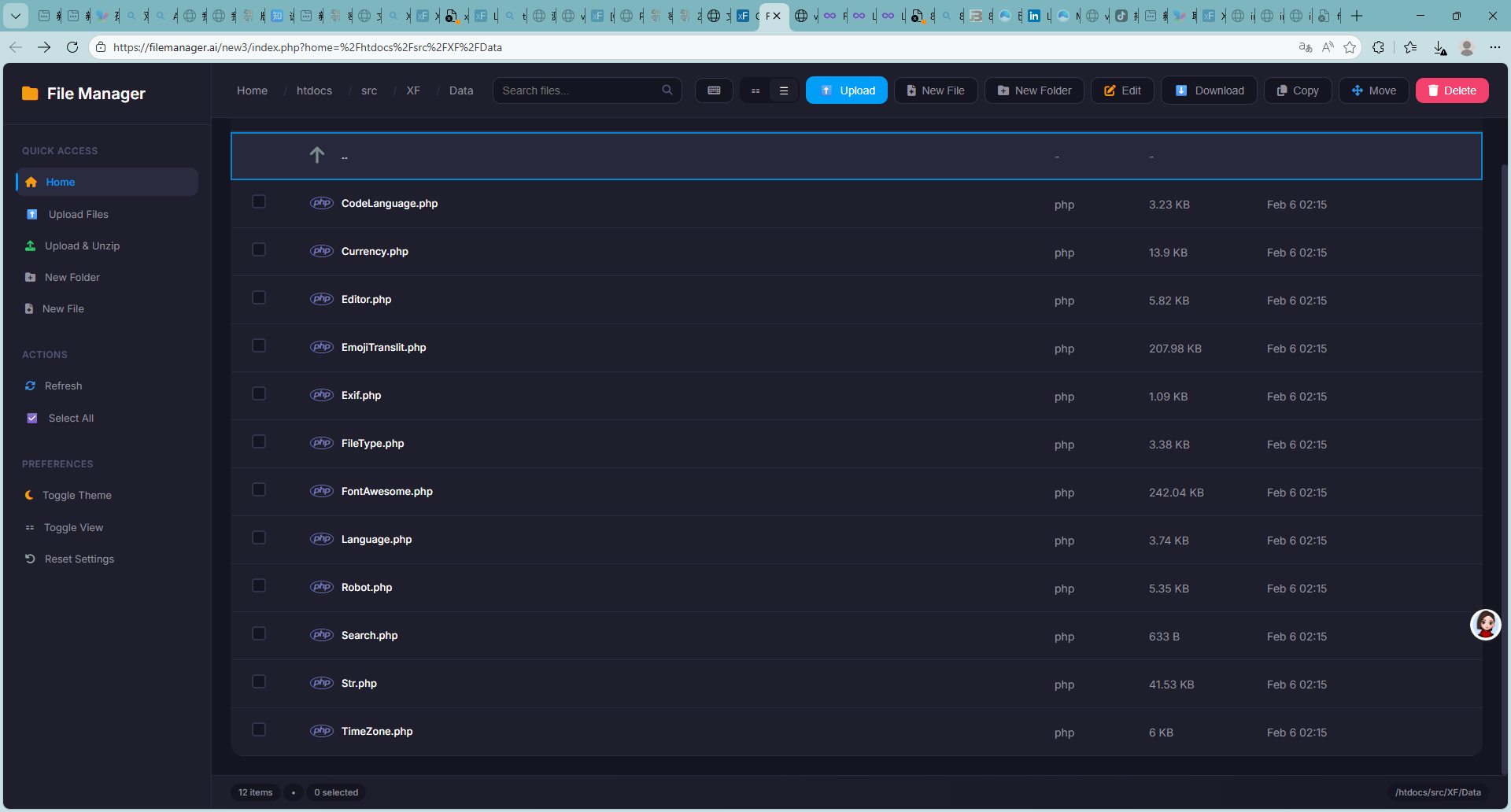Tick the TimeZone.php checkbox

[259, 730]
